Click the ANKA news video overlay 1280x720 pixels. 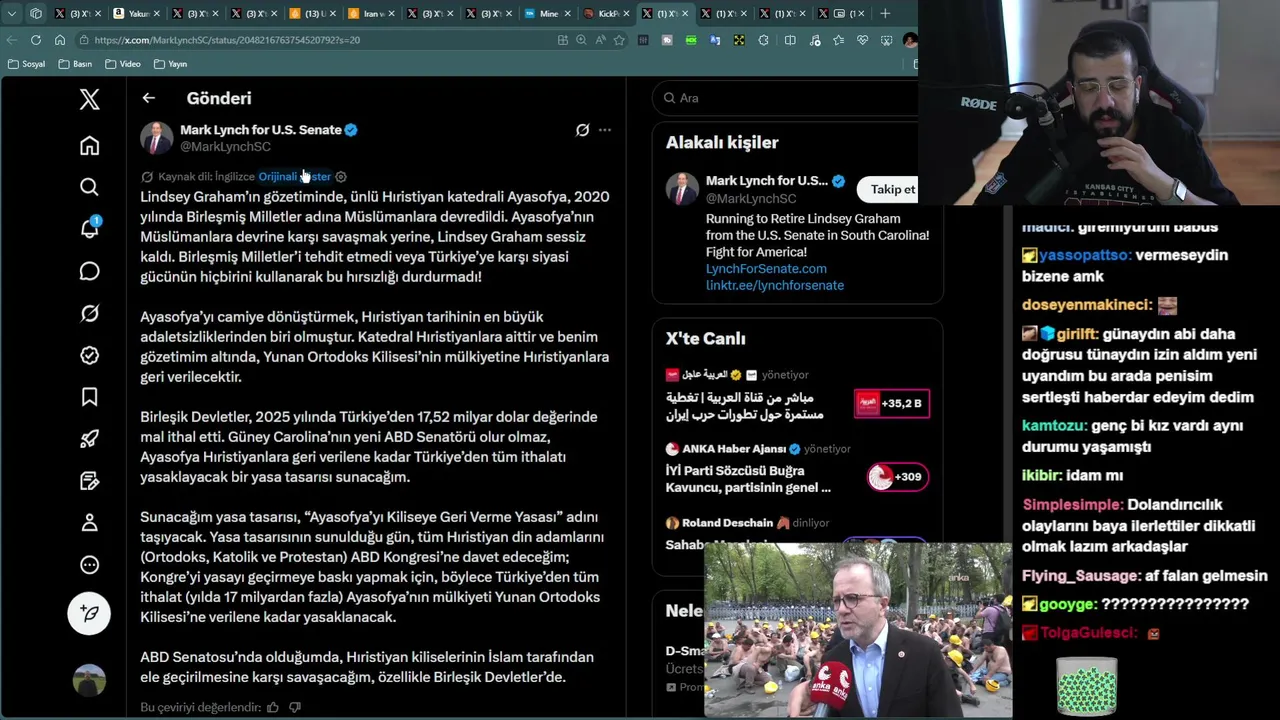[x=858, y=630]
